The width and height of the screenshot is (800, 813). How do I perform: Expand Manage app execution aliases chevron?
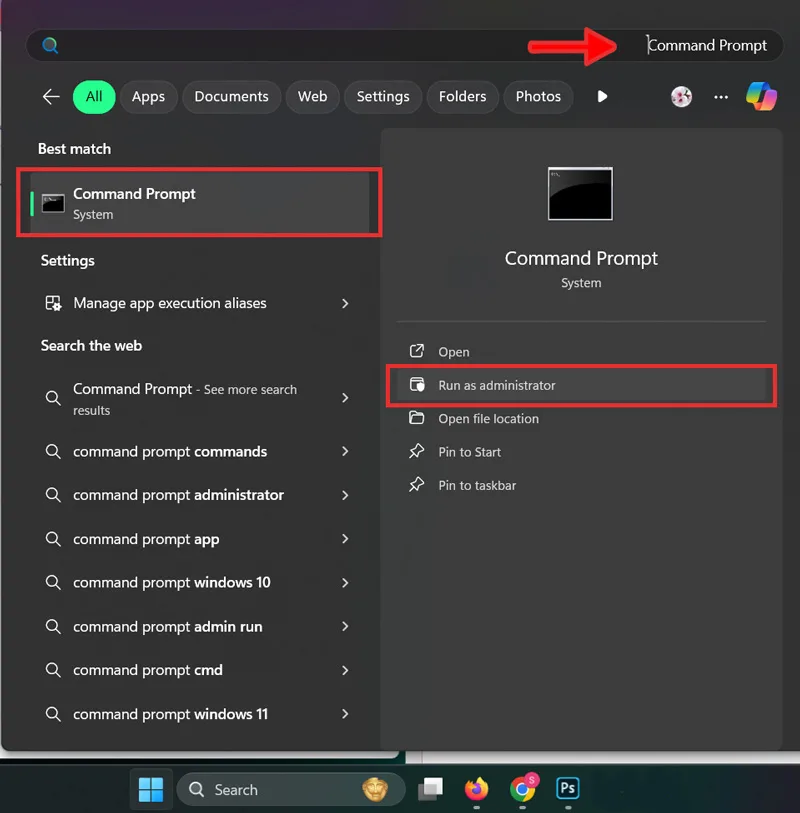tap(345, 303)
